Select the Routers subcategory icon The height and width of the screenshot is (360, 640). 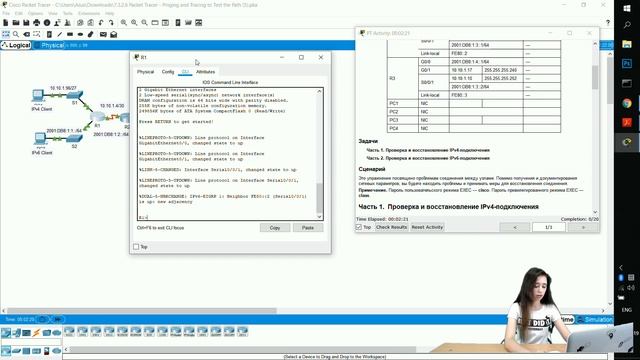[x=6, y=351]
